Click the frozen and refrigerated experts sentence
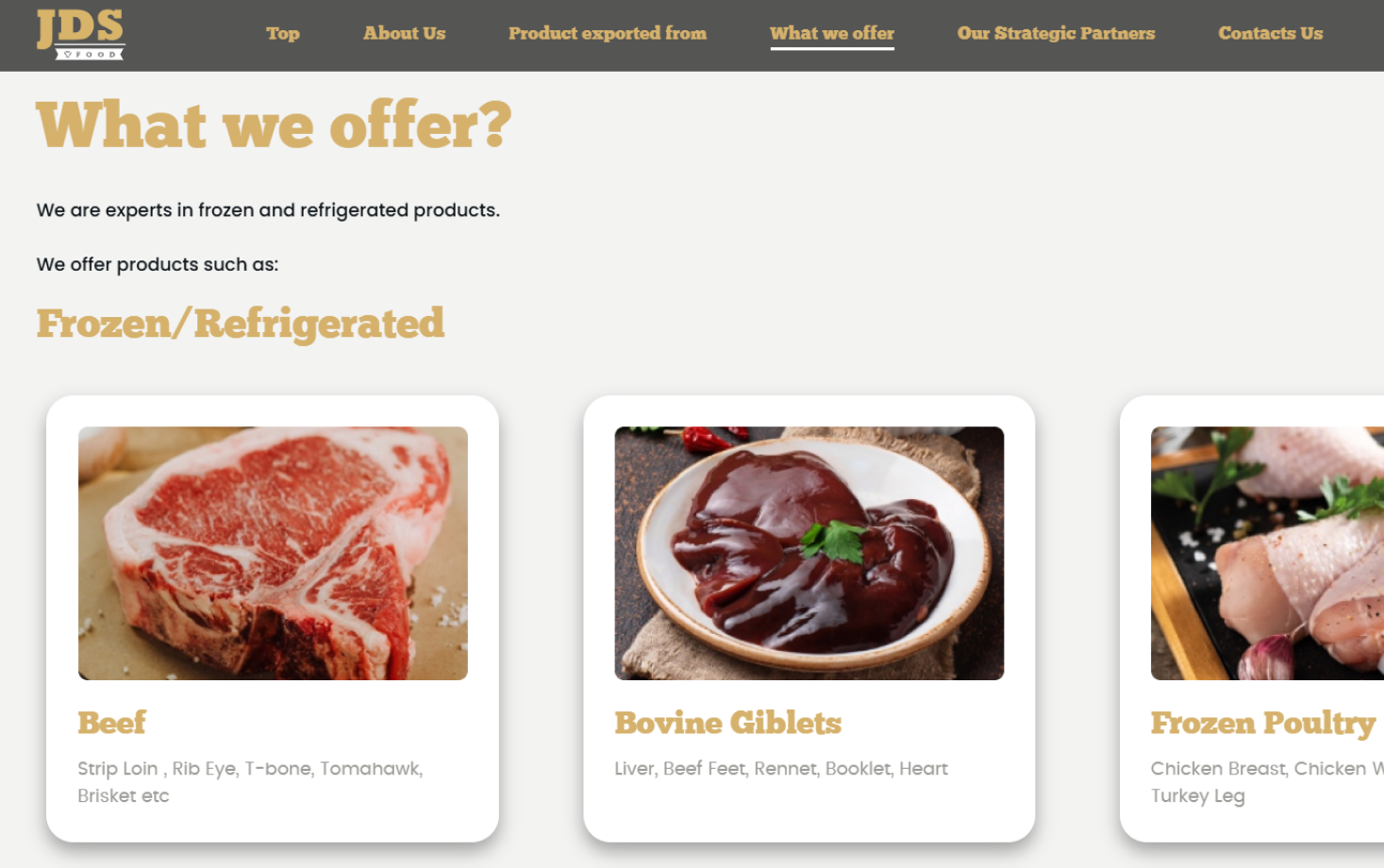This screenshot has height=868, width=1384. pyautogui.click(x=268, y=210)
